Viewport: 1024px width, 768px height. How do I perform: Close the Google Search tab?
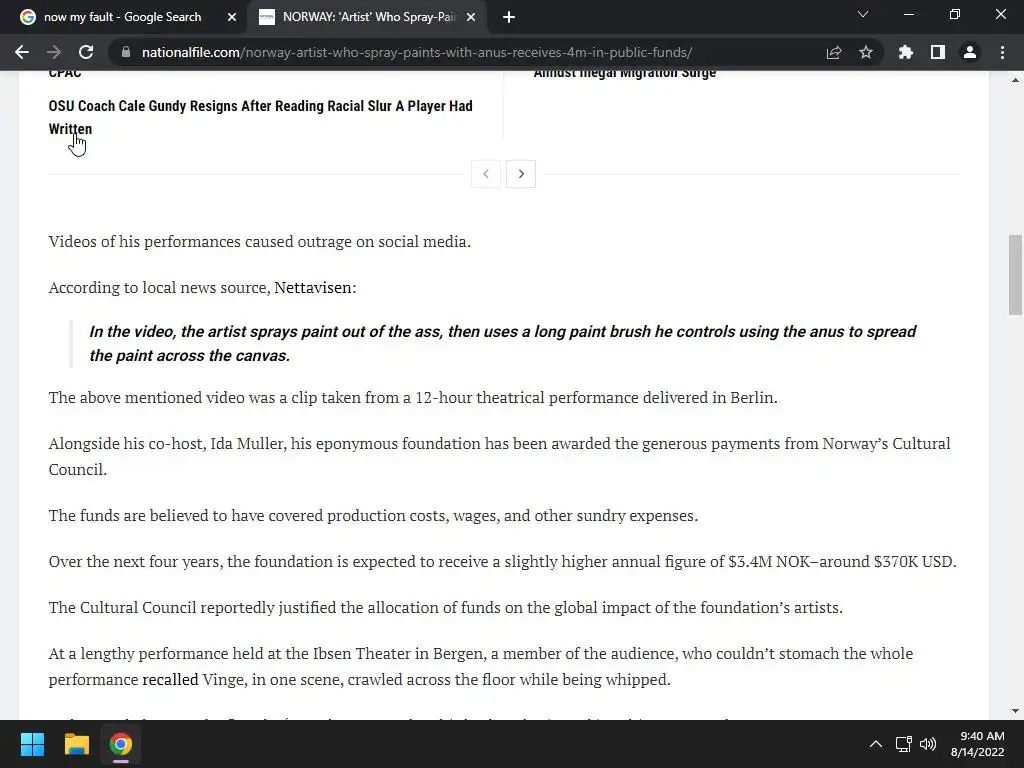tap(232, 17)
